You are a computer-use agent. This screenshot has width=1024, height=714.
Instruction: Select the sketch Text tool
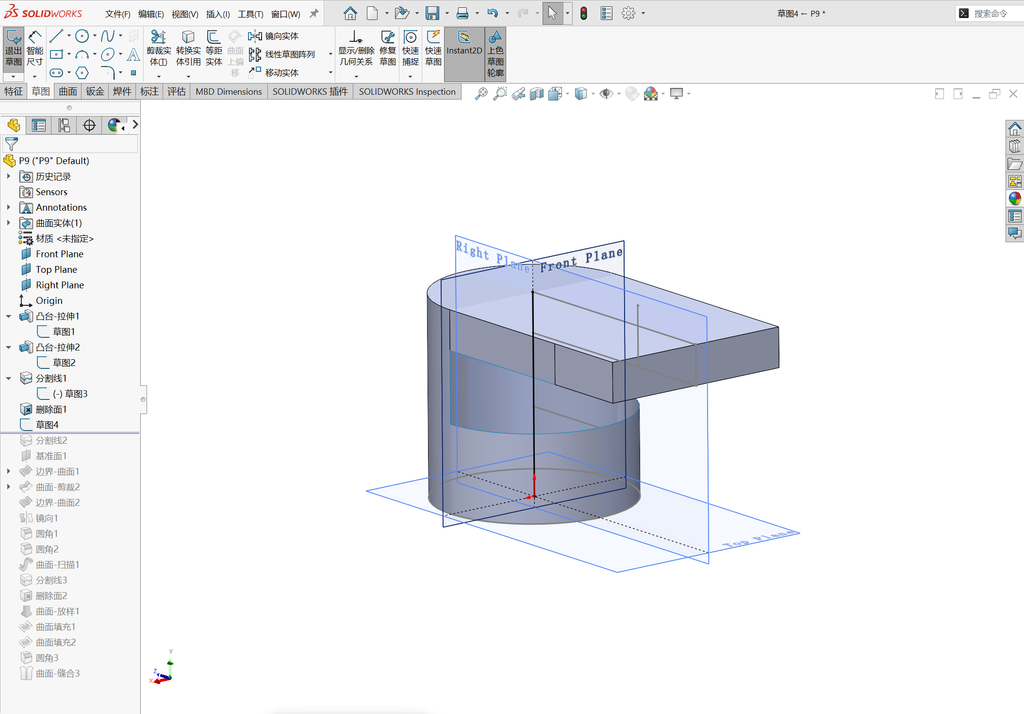point(133,54)
